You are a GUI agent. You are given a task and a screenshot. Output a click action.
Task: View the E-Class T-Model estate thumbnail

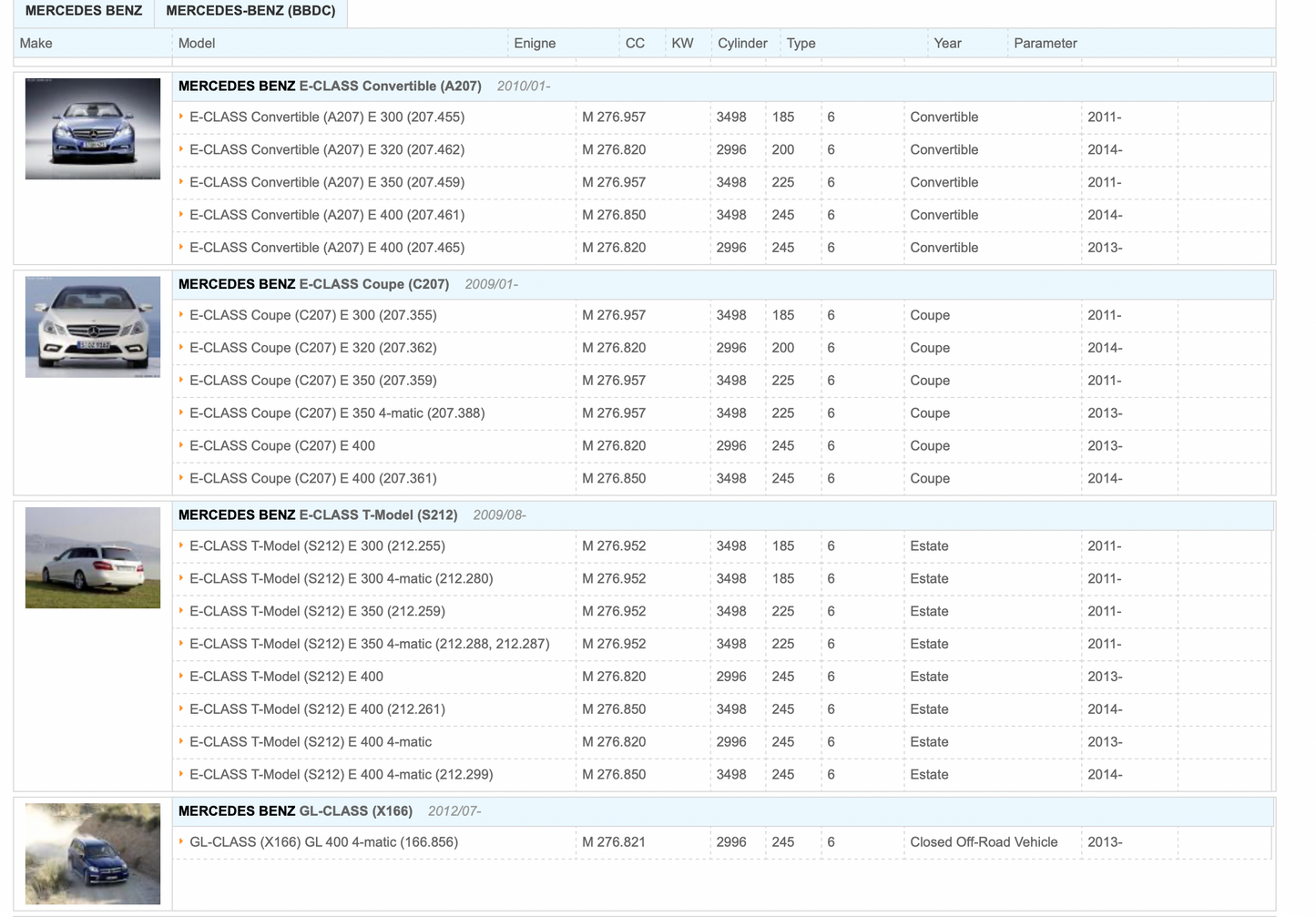point(93,557)
